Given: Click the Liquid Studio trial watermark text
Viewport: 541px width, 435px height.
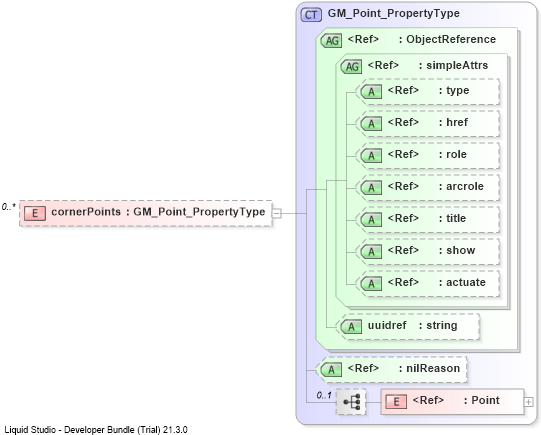Looking at the screenshot, I should coord(96,429).
